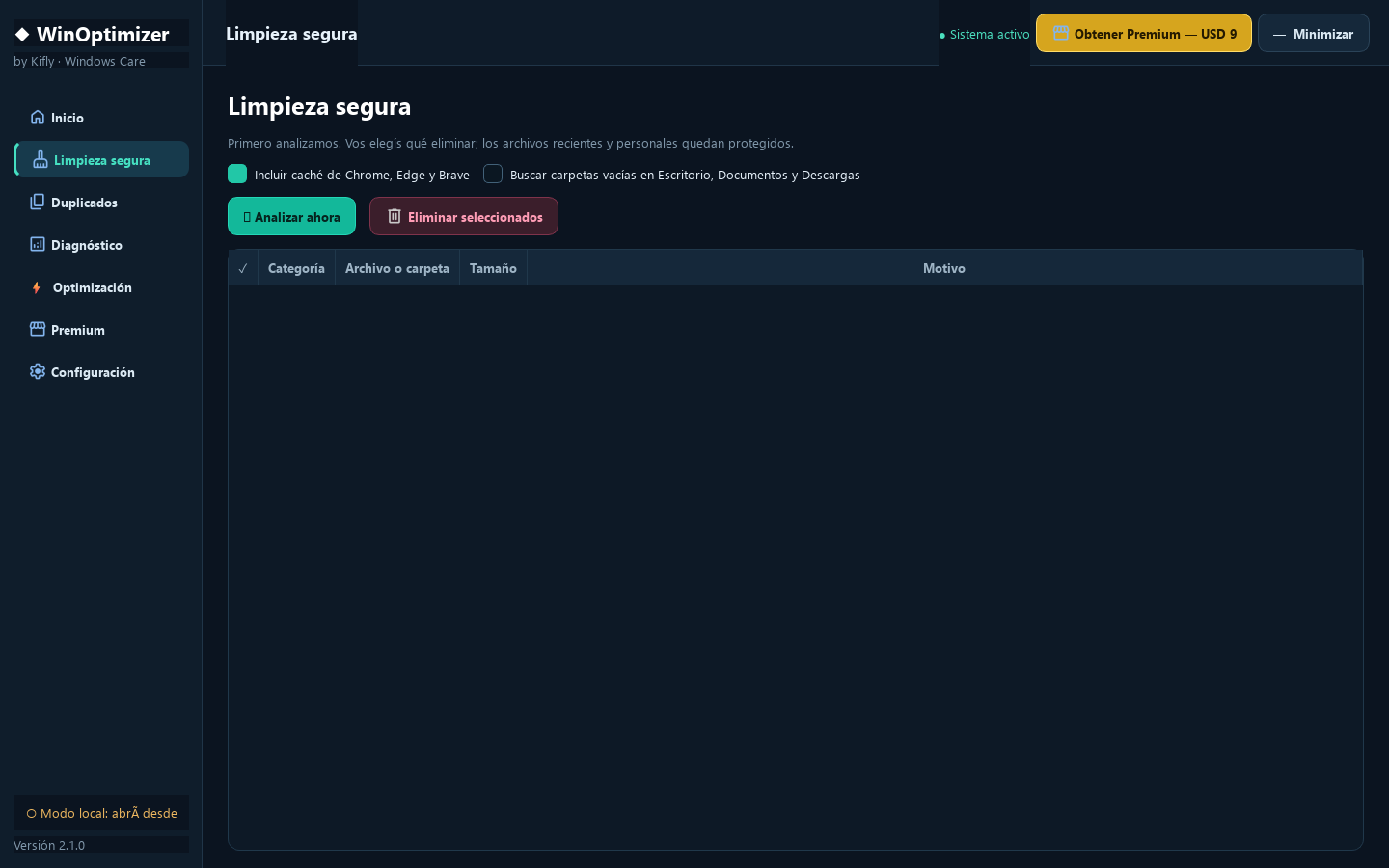Click the Archivo o carpeta column header
This screenshot has height=868, width=1389.
[397, 268]
